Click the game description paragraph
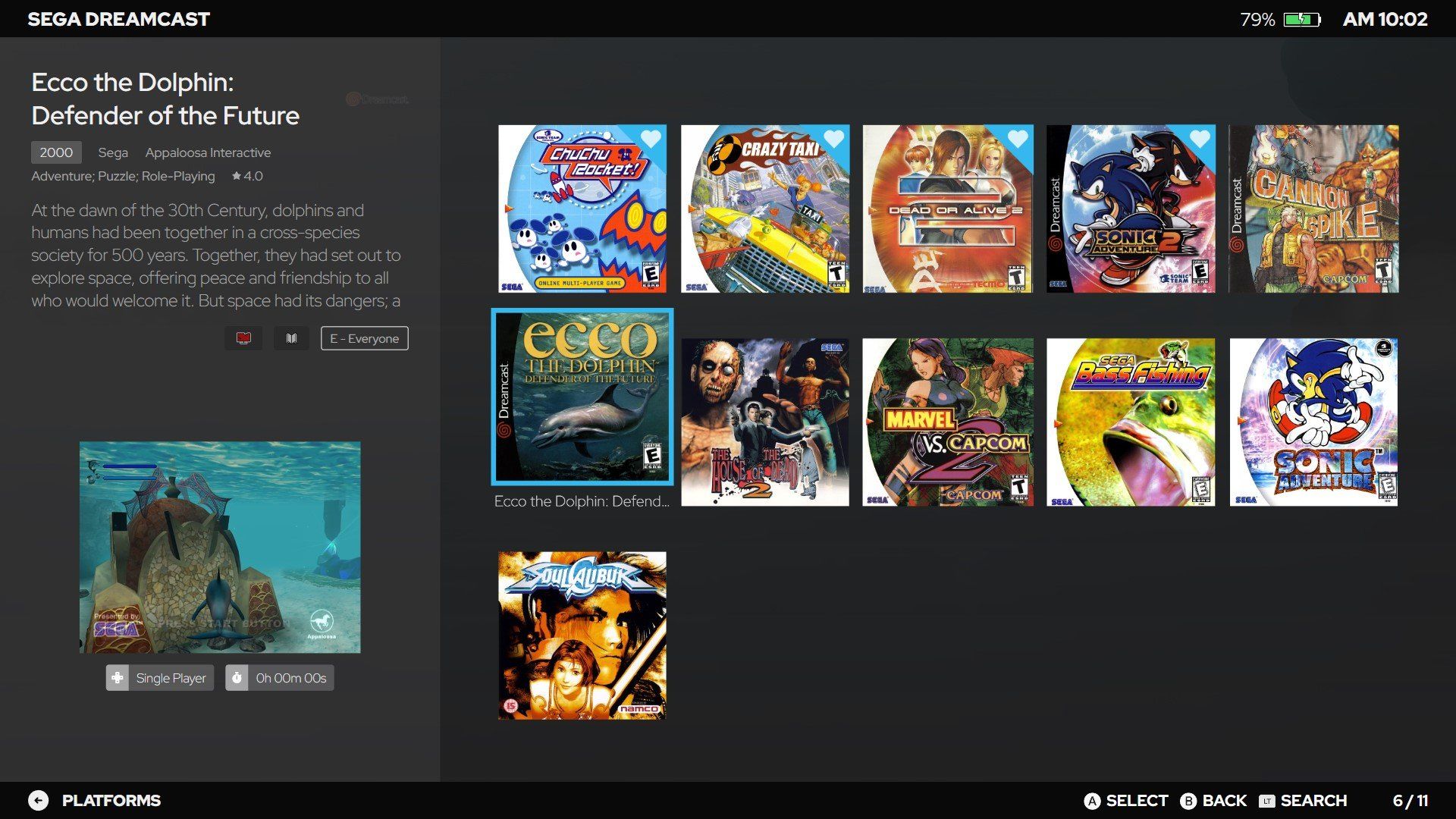1456x819 pixels. coord(216,256)
